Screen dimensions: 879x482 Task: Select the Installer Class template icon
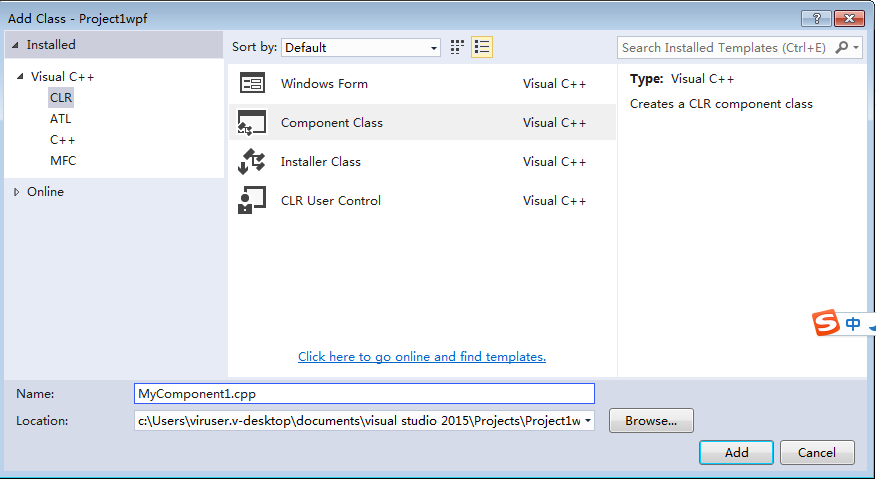coord(252,161)
